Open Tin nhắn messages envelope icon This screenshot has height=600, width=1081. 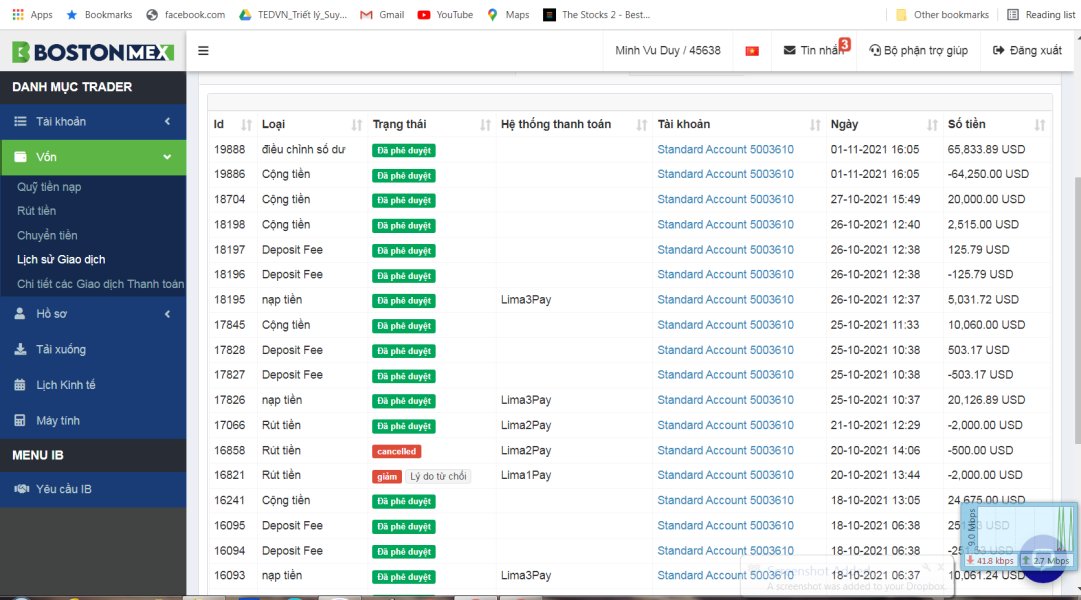click(x=790, y=51)
